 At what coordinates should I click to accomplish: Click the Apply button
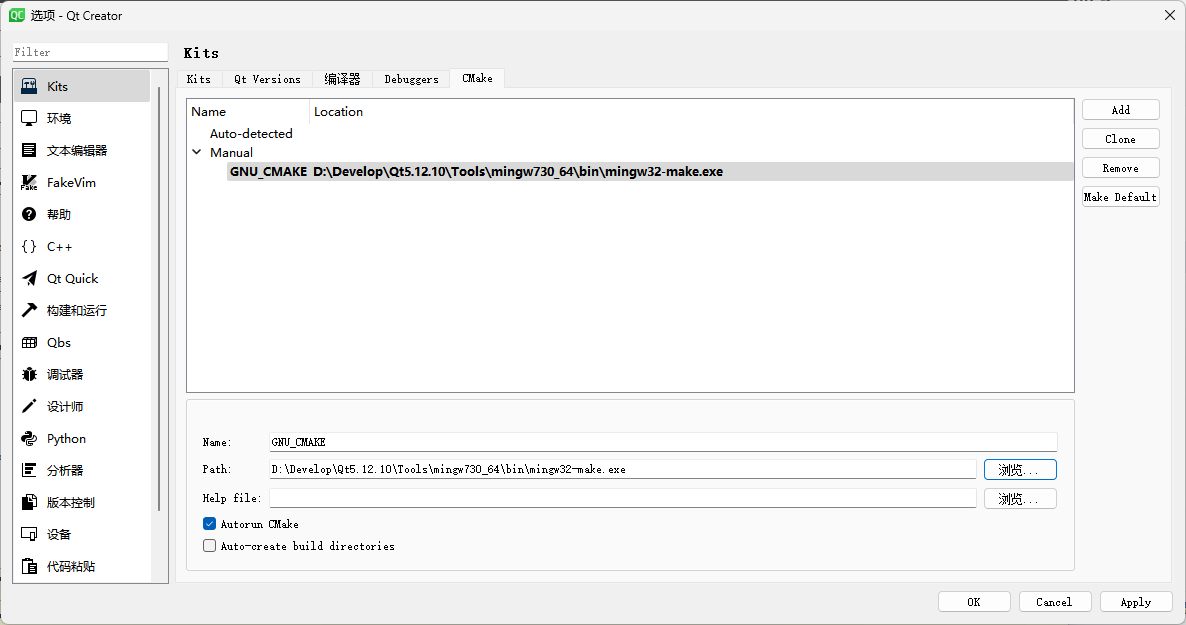pos(1136,602)
